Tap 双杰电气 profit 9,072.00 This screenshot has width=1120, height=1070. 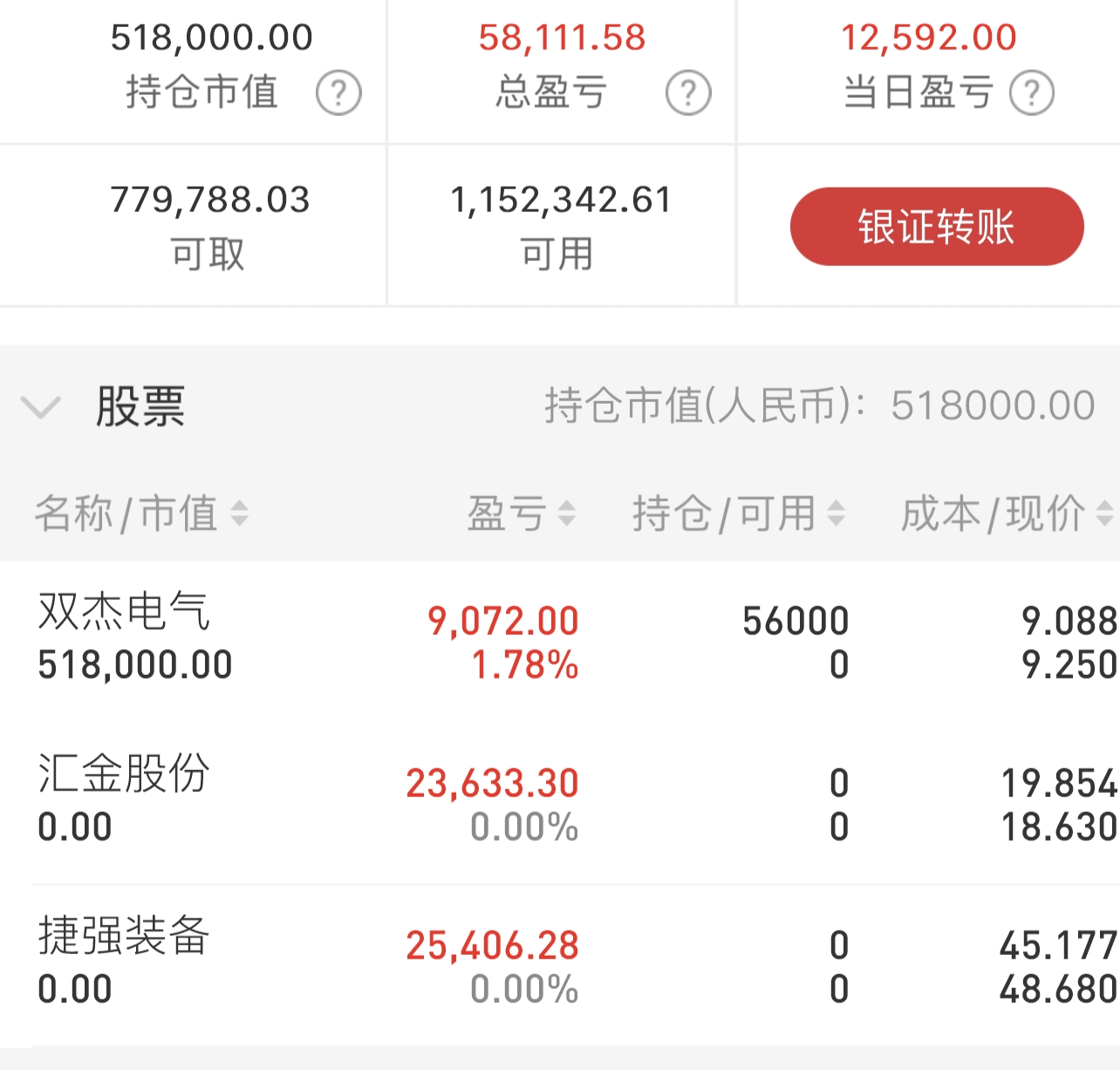pyautogui.click(x=503, y=622)
